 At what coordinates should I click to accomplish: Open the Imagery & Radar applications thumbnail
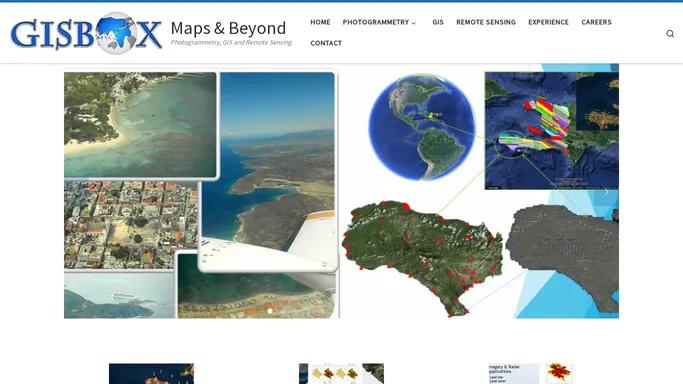pos(531,374)
